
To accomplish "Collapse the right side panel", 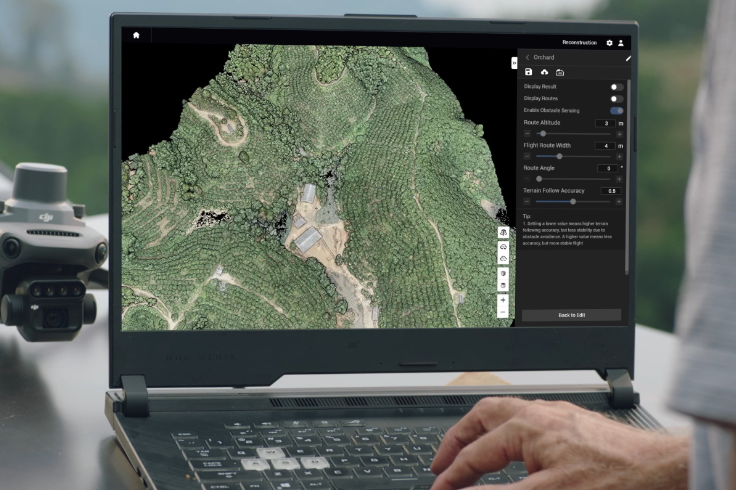I will click(x=514, y=62).
